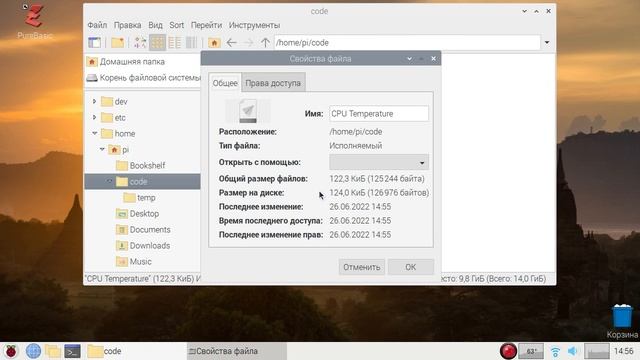
Task: Switch to compact list view mode
Action: pos(174,42)
